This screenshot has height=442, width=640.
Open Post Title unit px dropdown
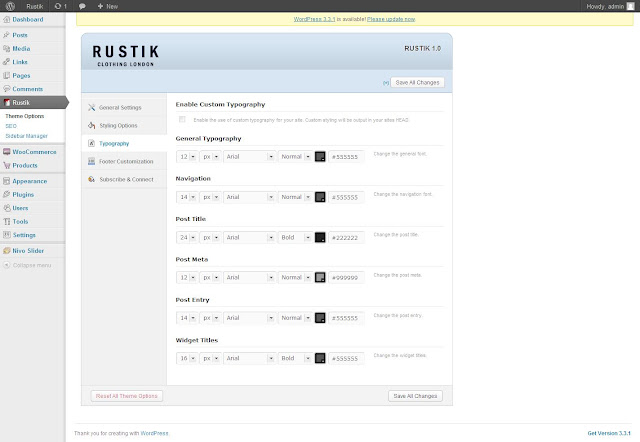(211, 238)
